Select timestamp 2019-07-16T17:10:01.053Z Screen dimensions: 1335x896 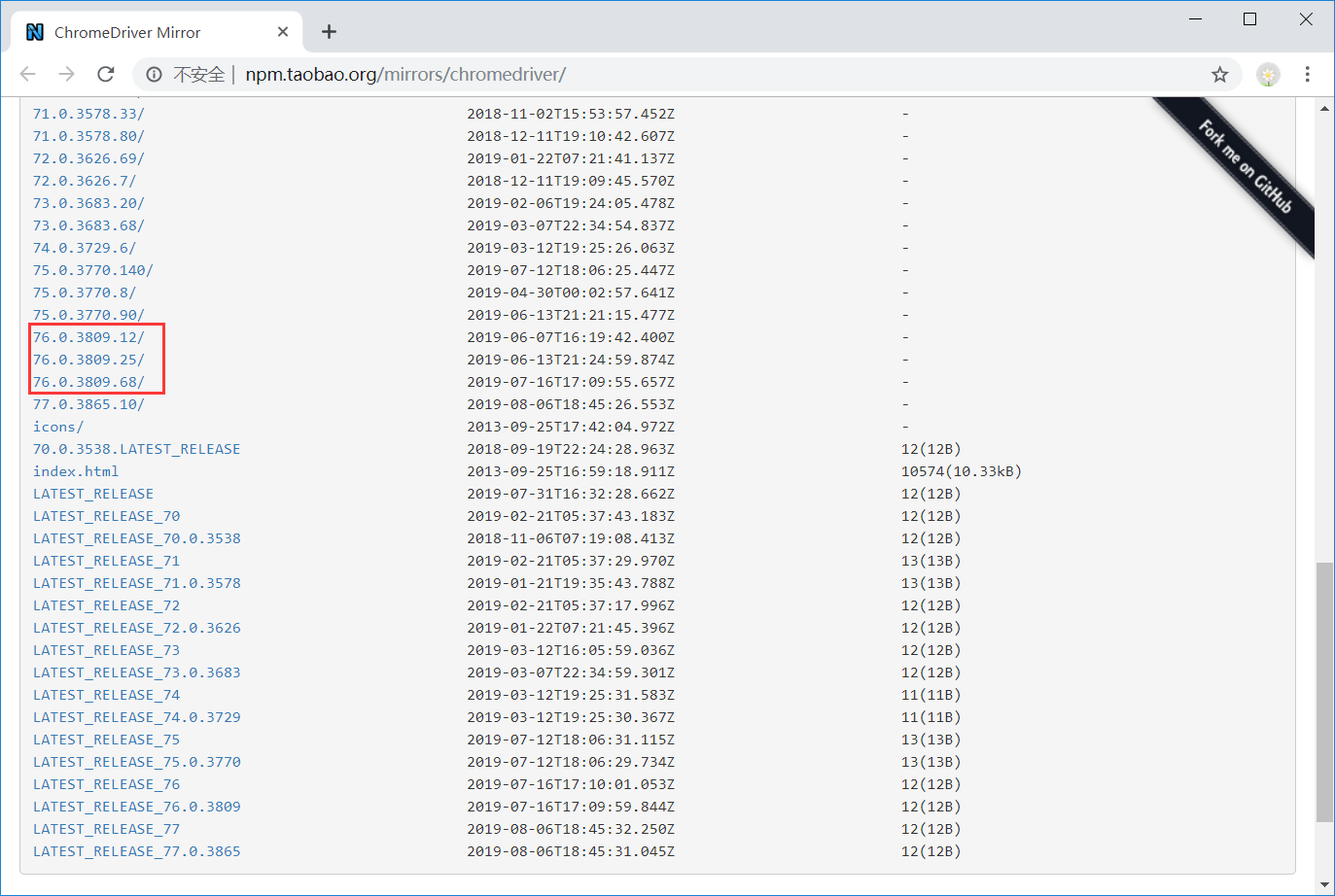pyautogui.click(x=571, y=784)
